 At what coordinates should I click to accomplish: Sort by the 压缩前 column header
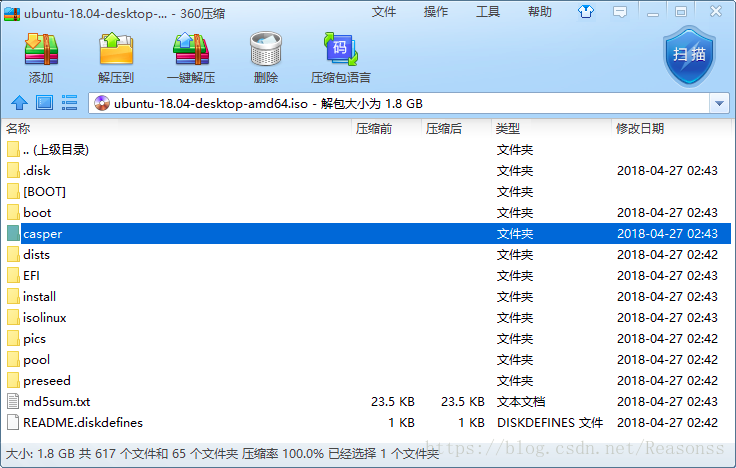tap(386, 129)
